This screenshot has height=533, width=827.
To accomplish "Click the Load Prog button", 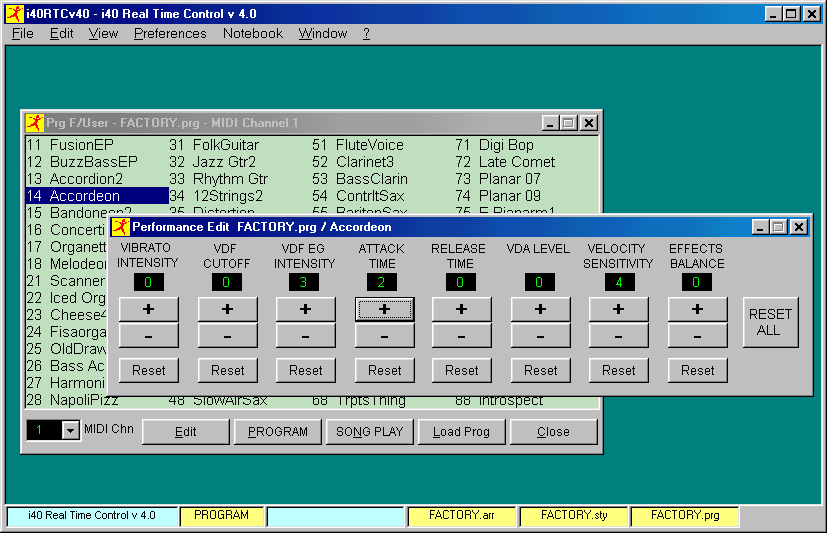I will tap(461, 432).
